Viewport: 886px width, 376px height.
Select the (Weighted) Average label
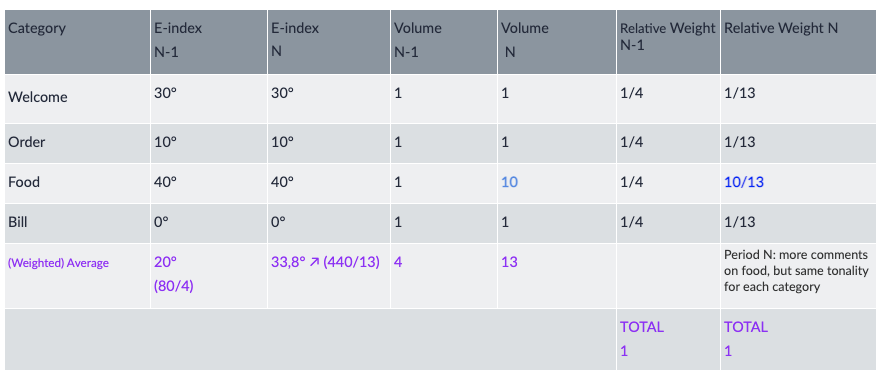58,263
